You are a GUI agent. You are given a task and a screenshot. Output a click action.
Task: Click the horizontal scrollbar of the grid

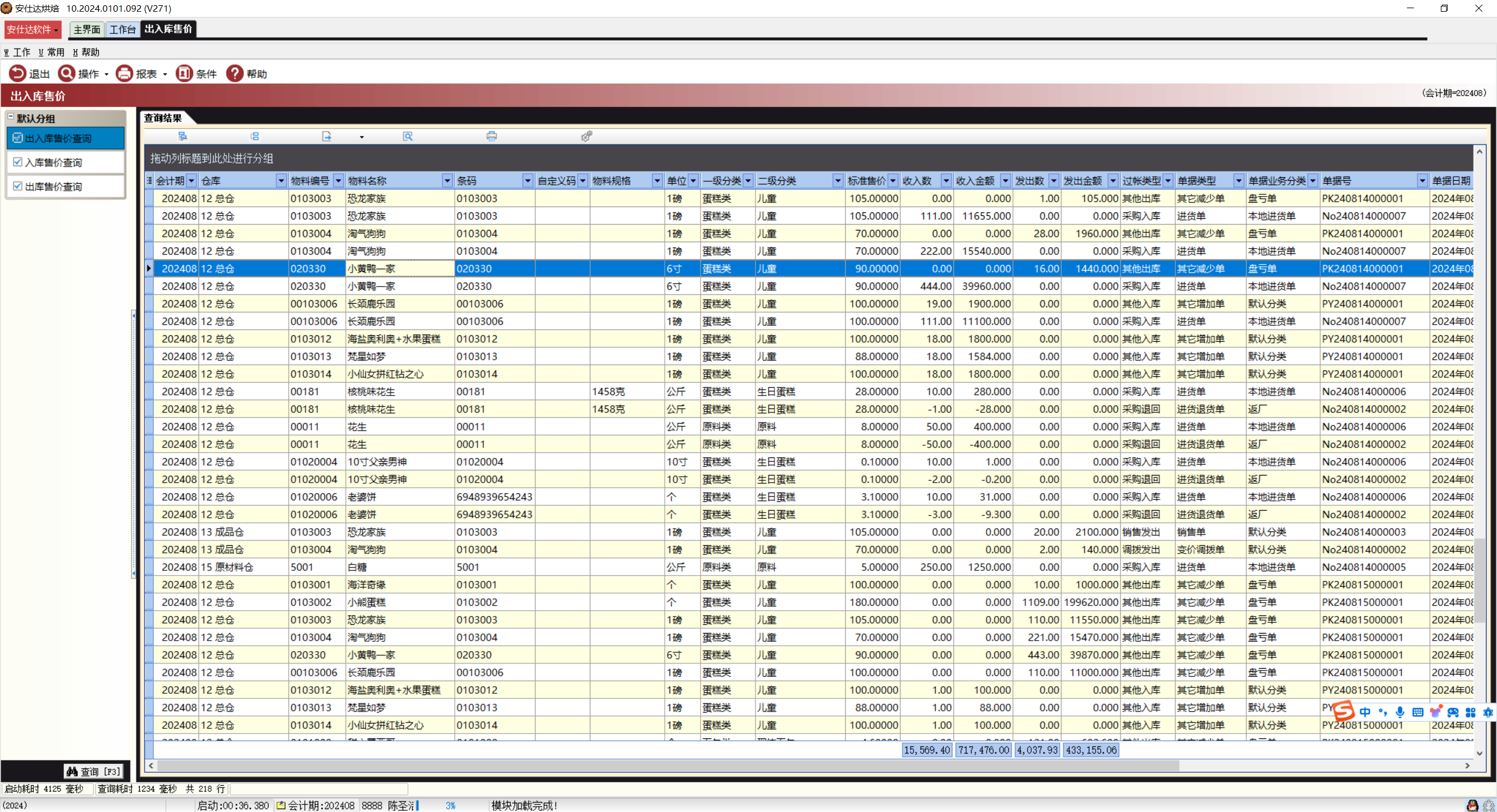(x=667, y=765)
